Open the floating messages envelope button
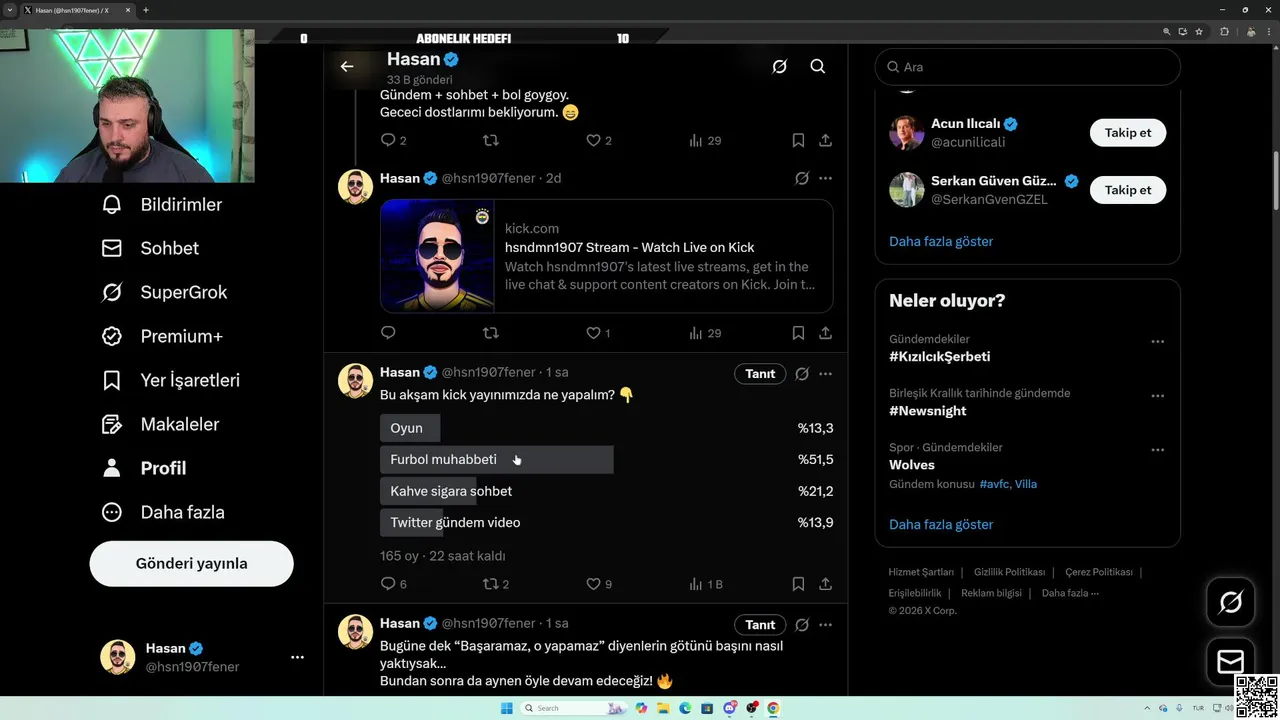The width and height of the screenshot is (1280, 720). (1231, 662)
